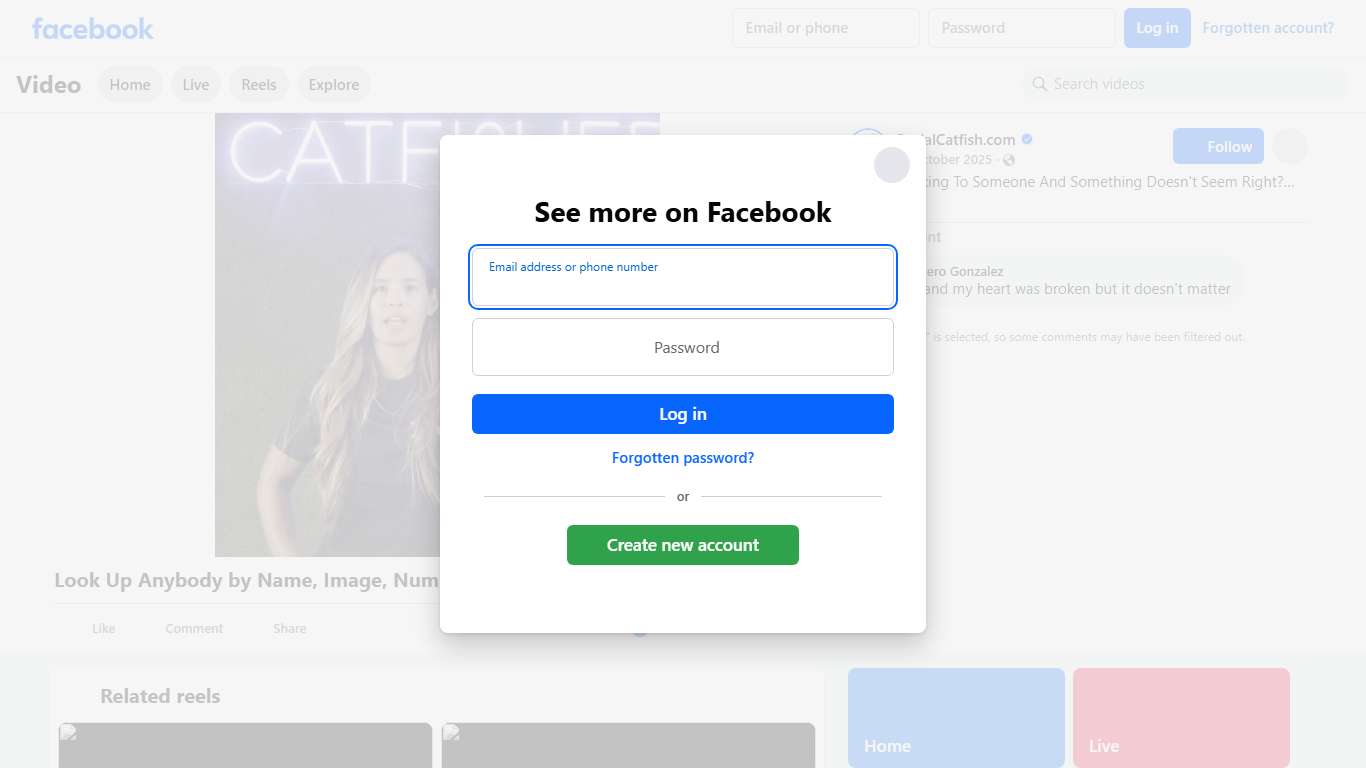The width and height of the screenshot is (1366, 768).
Task: Open the round more-options button beside Follow
Action: pyautogui.click(x=1289, y=147)
